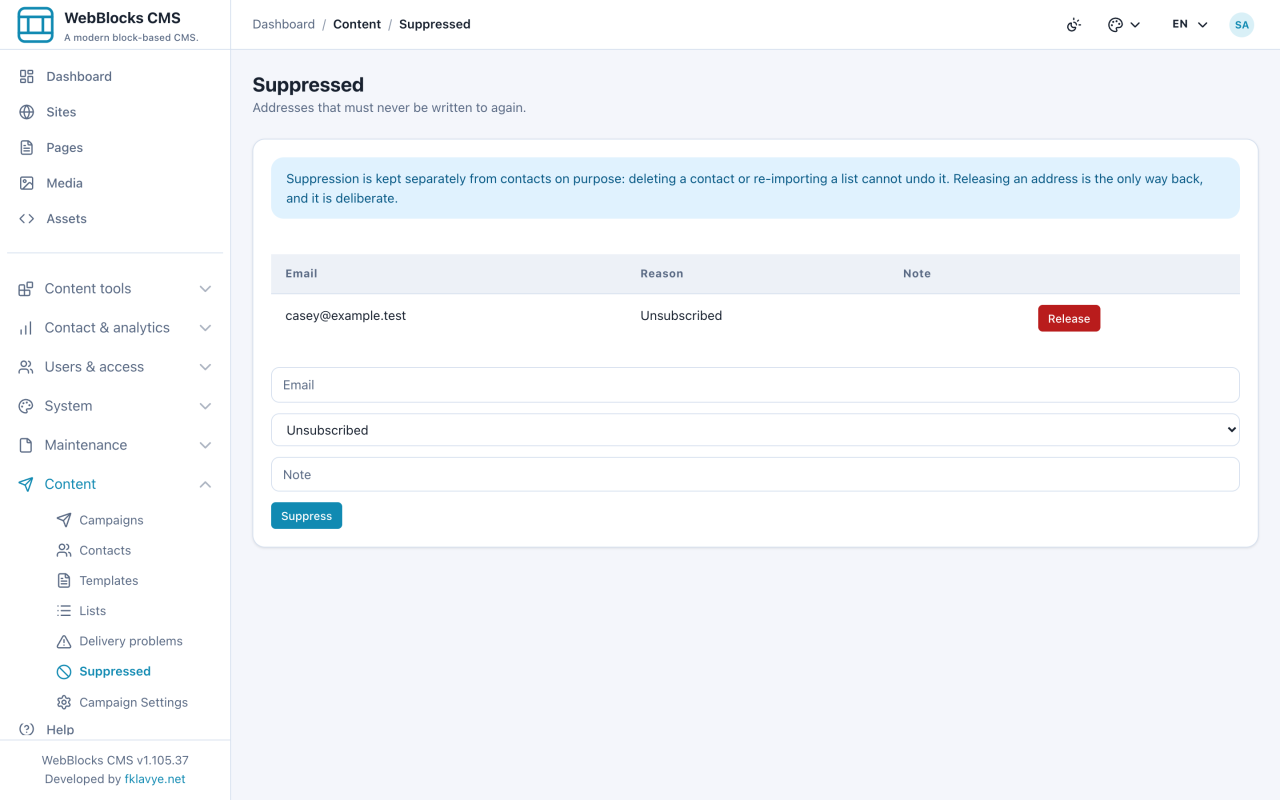Focus the Note input field

755,475
